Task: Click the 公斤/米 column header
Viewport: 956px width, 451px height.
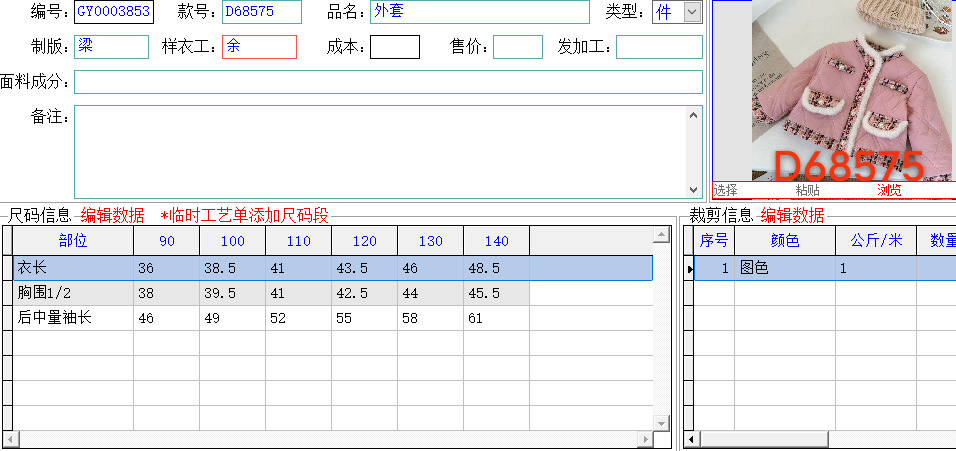Action: coord(876,241)
